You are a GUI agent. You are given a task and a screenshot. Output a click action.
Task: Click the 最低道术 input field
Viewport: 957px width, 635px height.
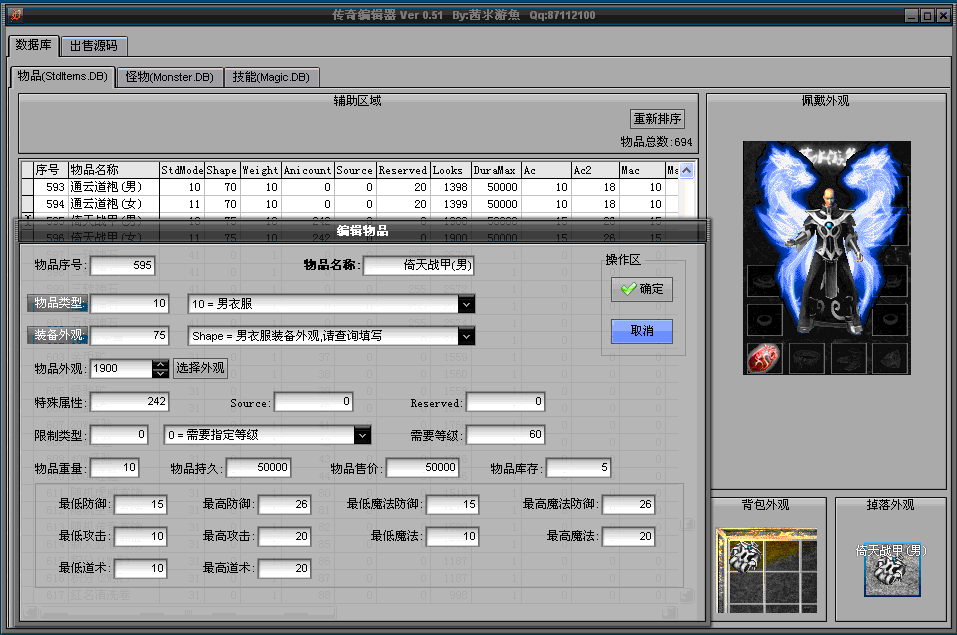(x=140, y=568)
